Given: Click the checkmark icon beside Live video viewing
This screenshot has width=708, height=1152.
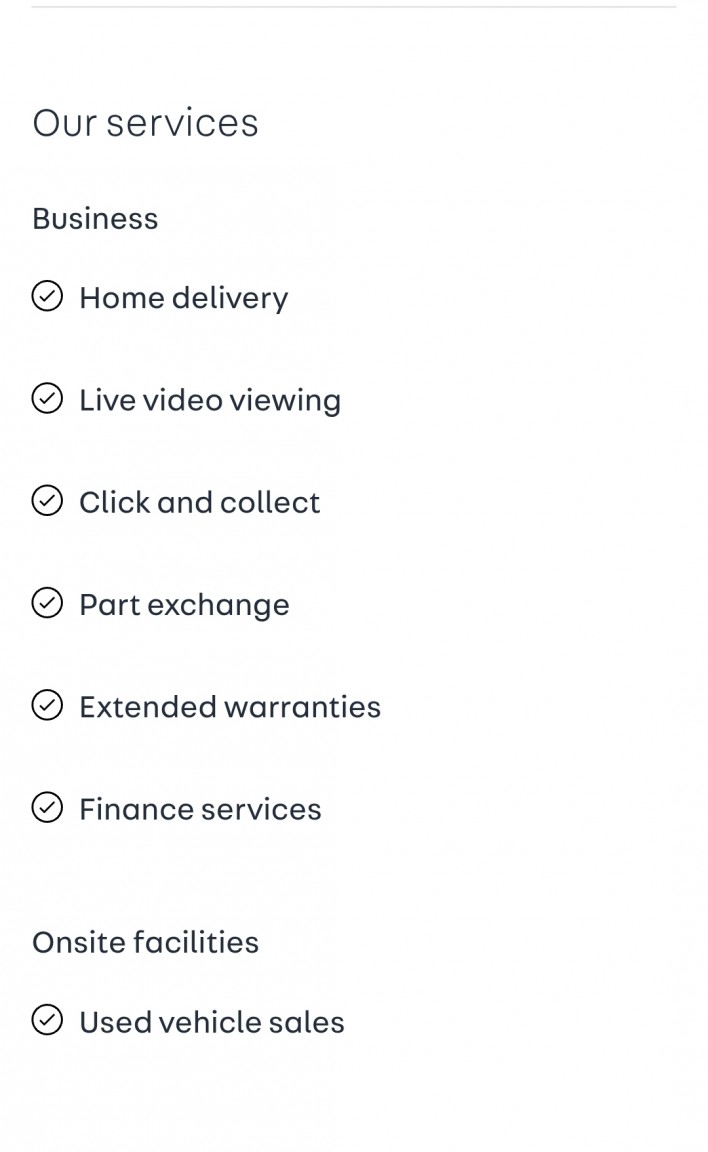Looking at the screenshot, I should coord(47,399).
